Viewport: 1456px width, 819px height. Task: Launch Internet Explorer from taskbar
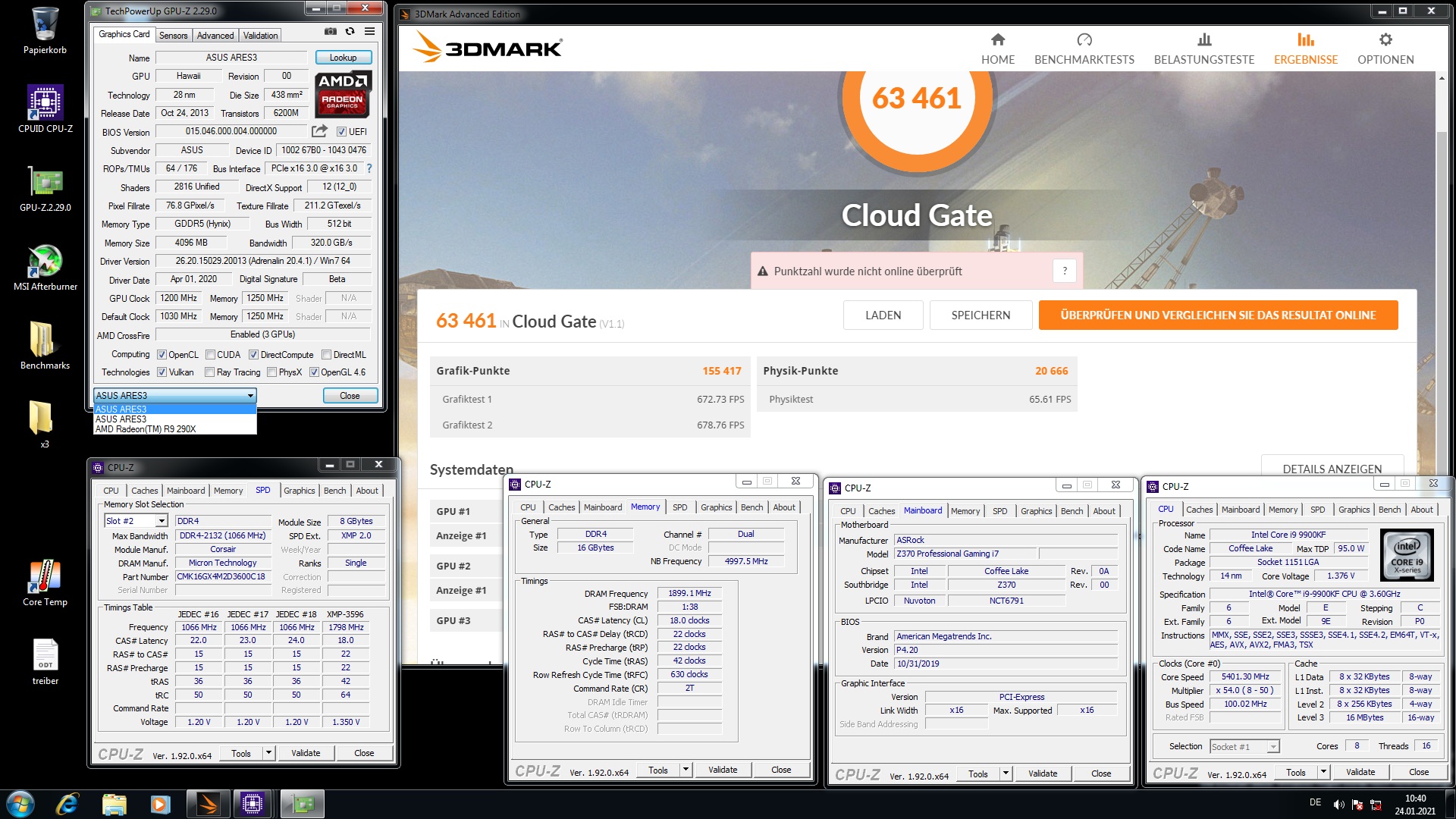67,803
